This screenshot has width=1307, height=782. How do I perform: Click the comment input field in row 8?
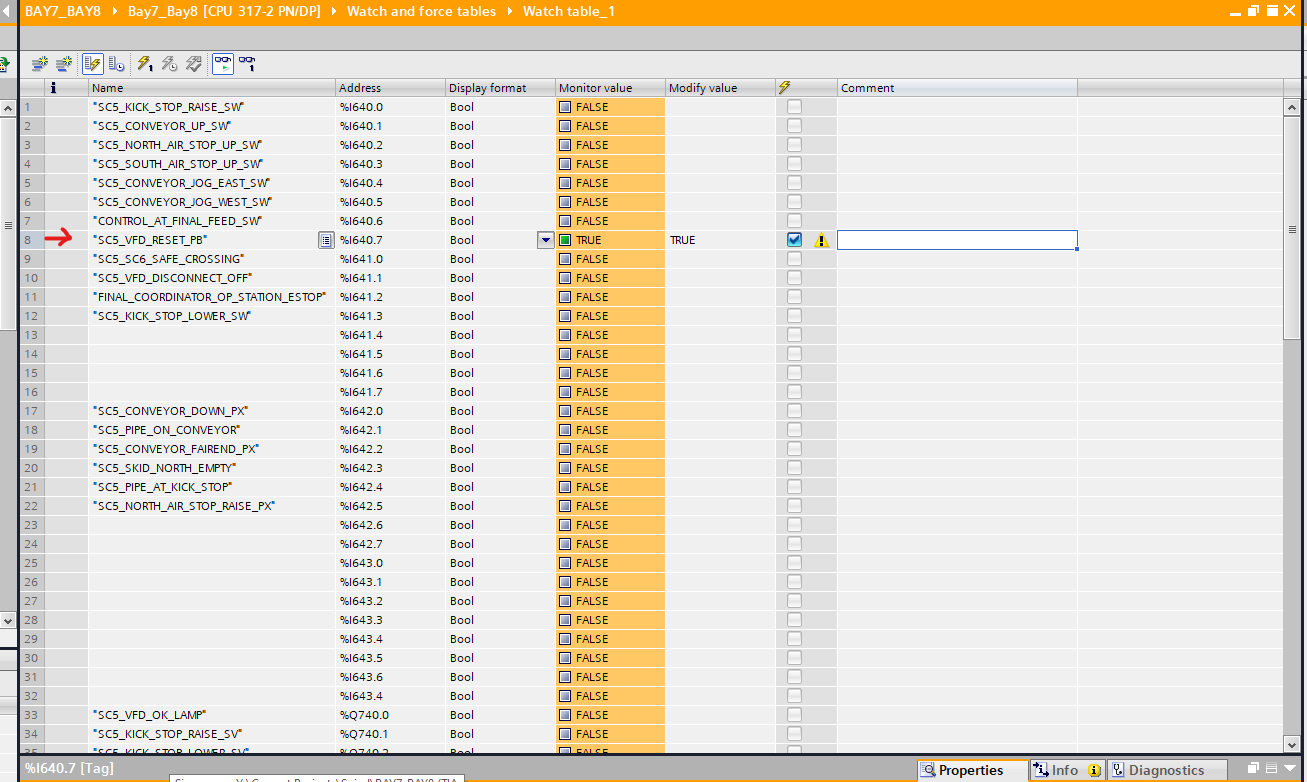(956, 240)
